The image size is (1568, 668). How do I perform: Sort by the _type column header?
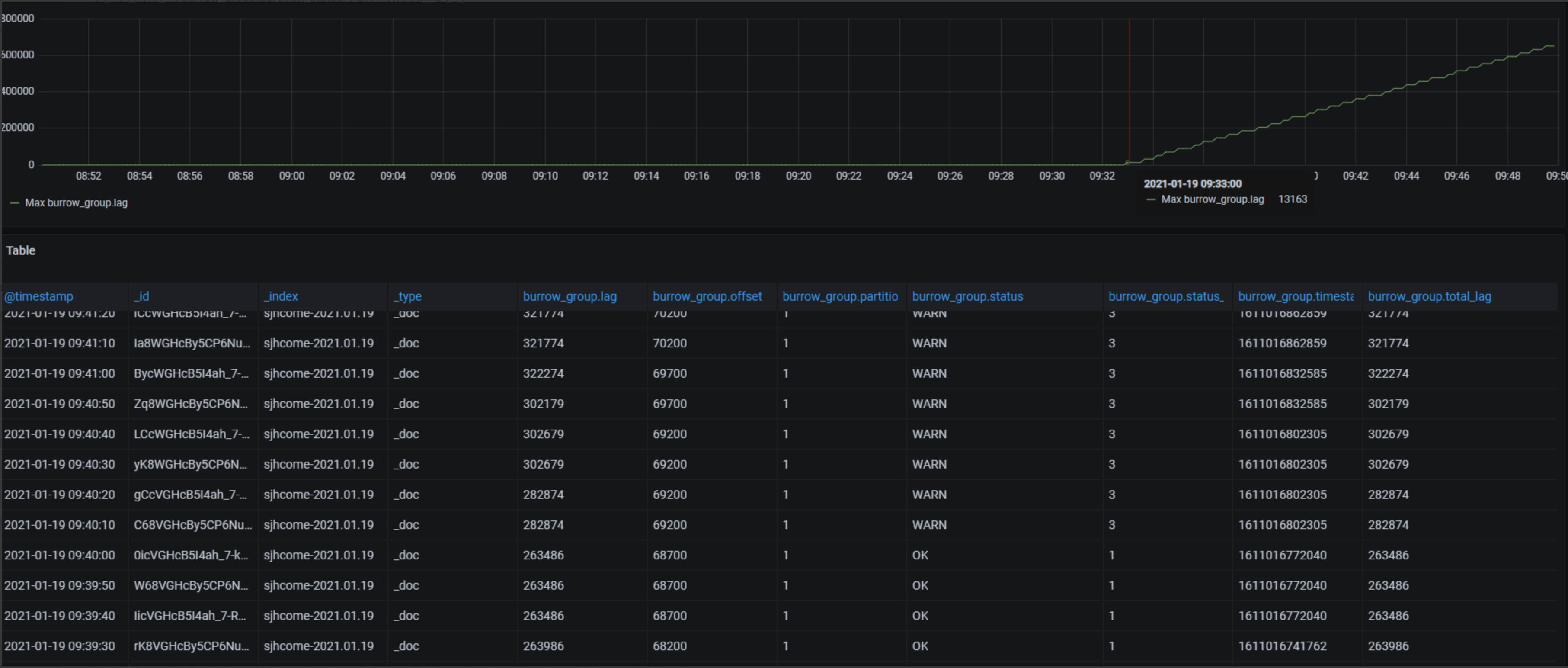point(407,296)
